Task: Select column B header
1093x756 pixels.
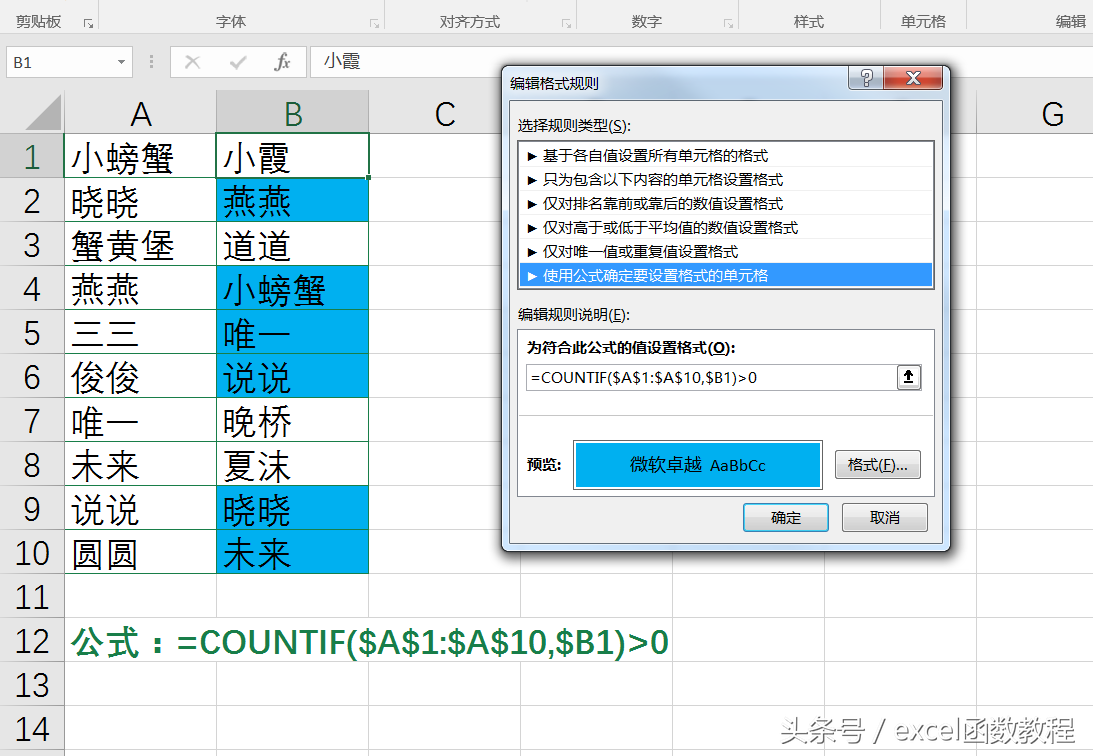Action: (x=293, y=114)
